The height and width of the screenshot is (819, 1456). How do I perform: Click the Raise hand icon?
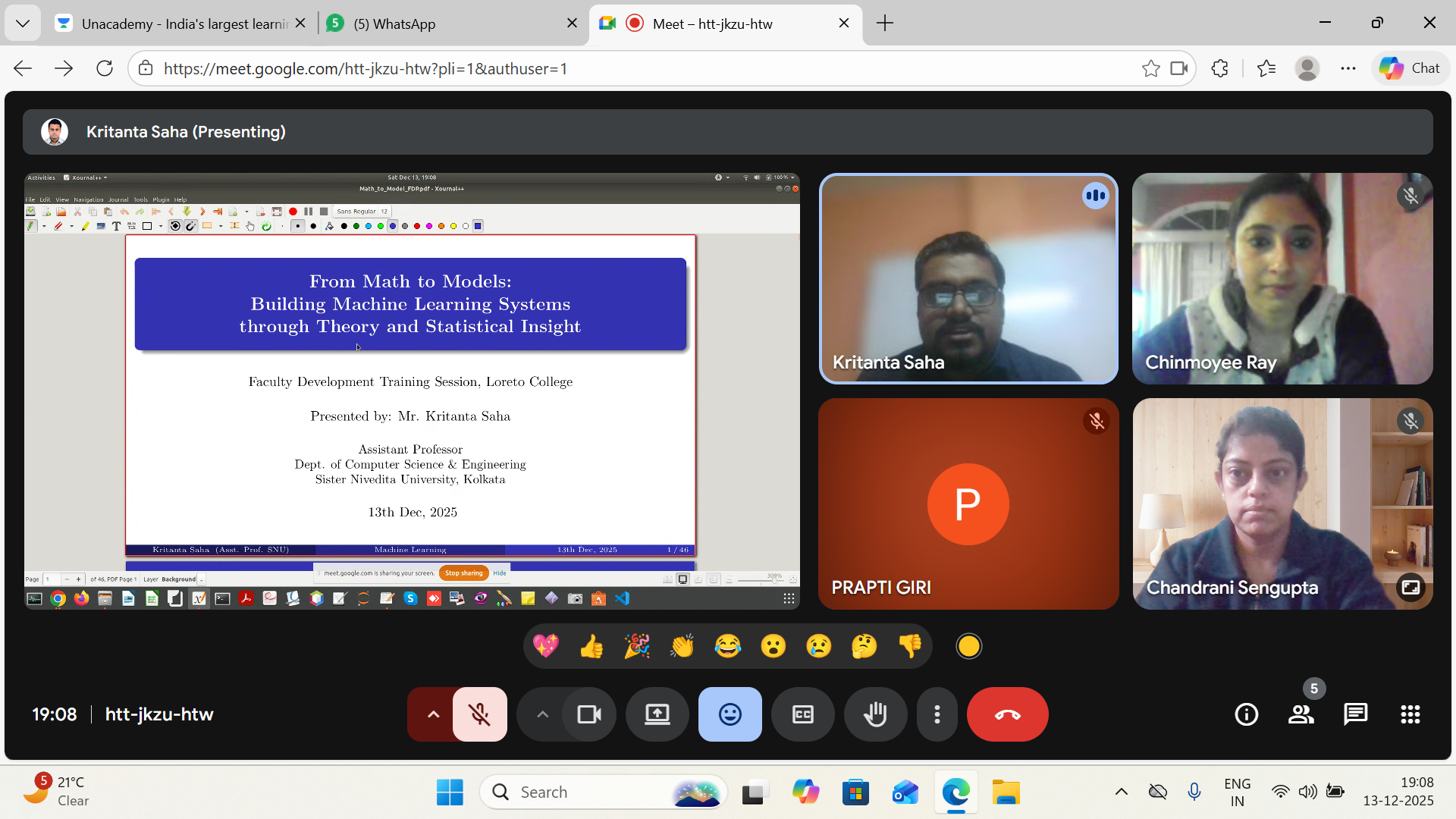click(875, 714)
